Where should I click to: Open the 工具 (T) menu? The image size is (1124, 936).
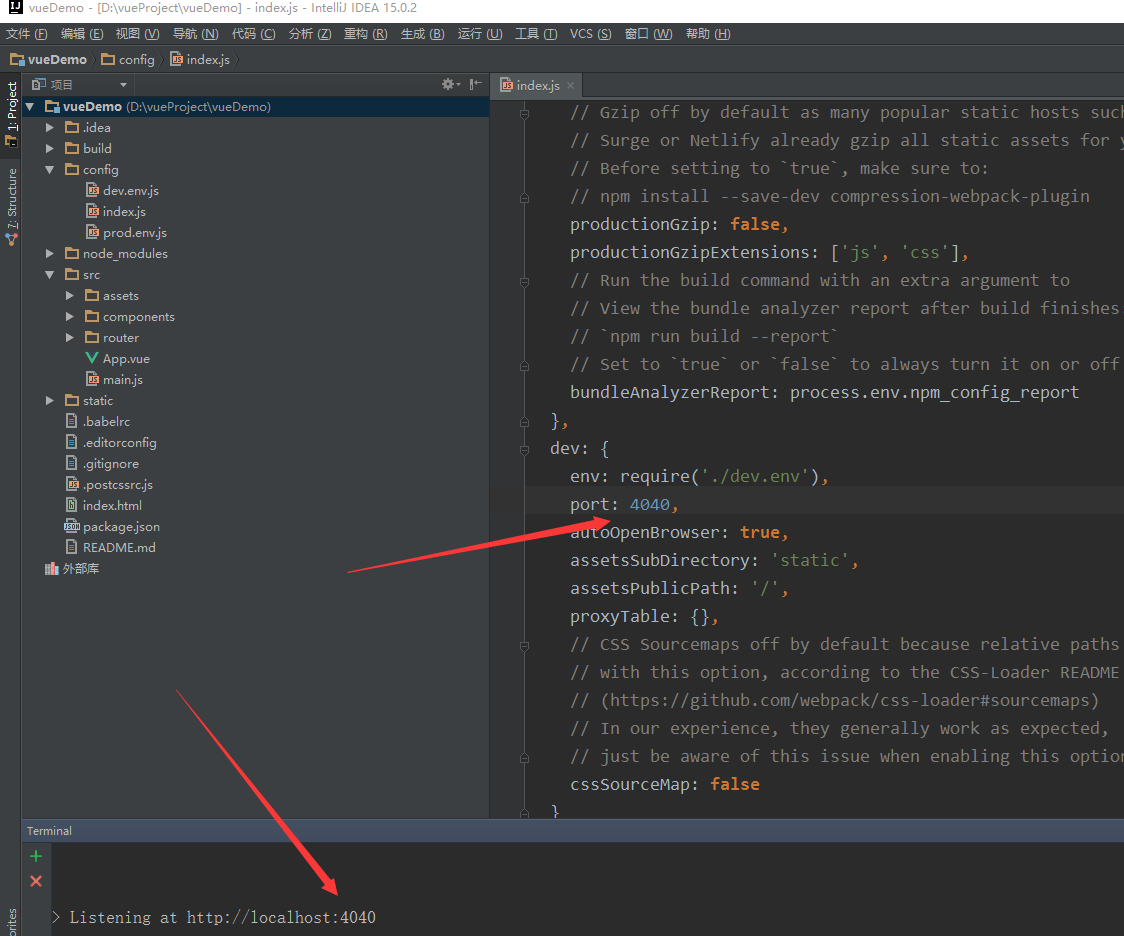click(536, 34)
